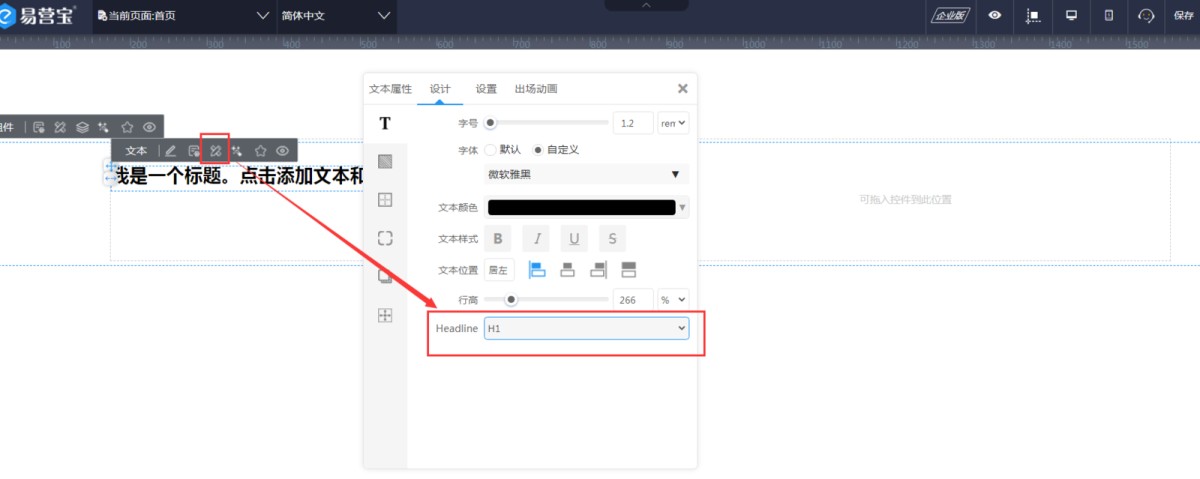Toggle visibility eye in 文本 toolbar
Screen dimensions: 1200x479
(283, 151)
